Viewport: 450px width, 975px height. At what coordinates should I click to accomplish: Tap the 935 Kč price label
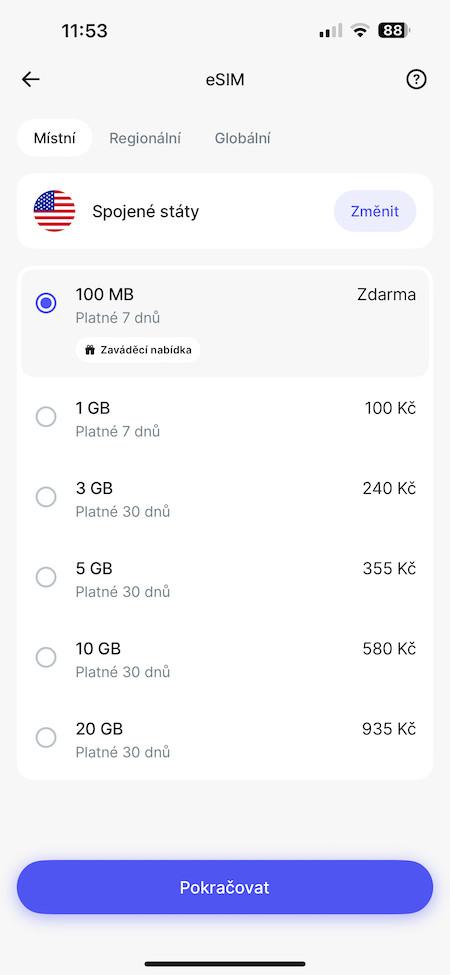coord(388,729)
